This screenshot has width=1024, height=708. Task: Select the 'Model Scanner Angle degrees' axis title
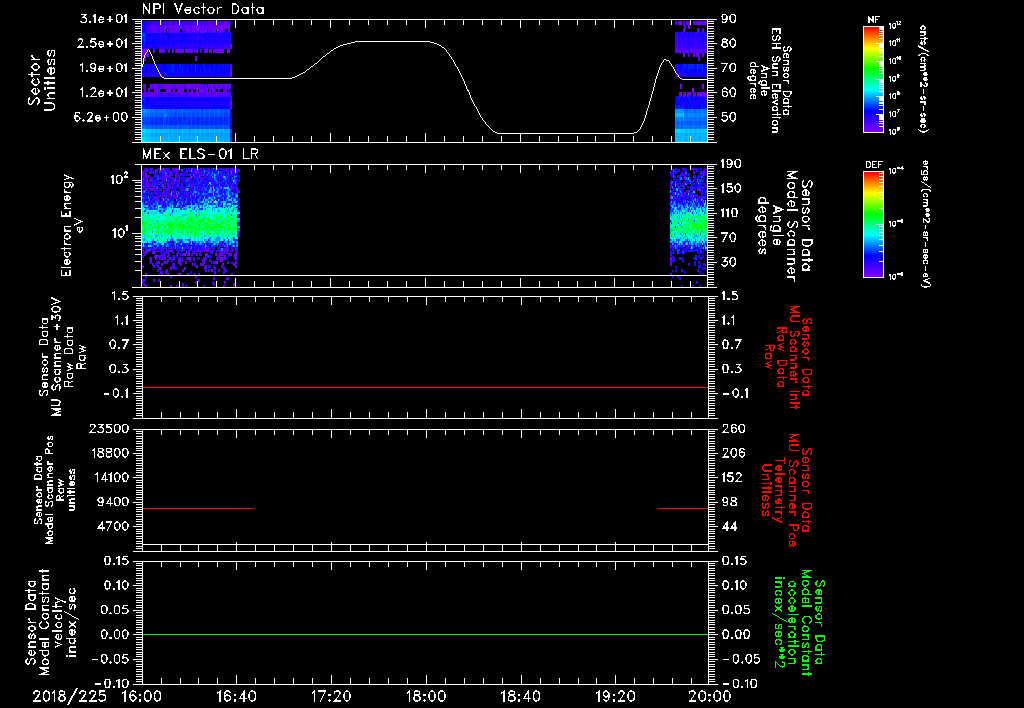(784, 226)
